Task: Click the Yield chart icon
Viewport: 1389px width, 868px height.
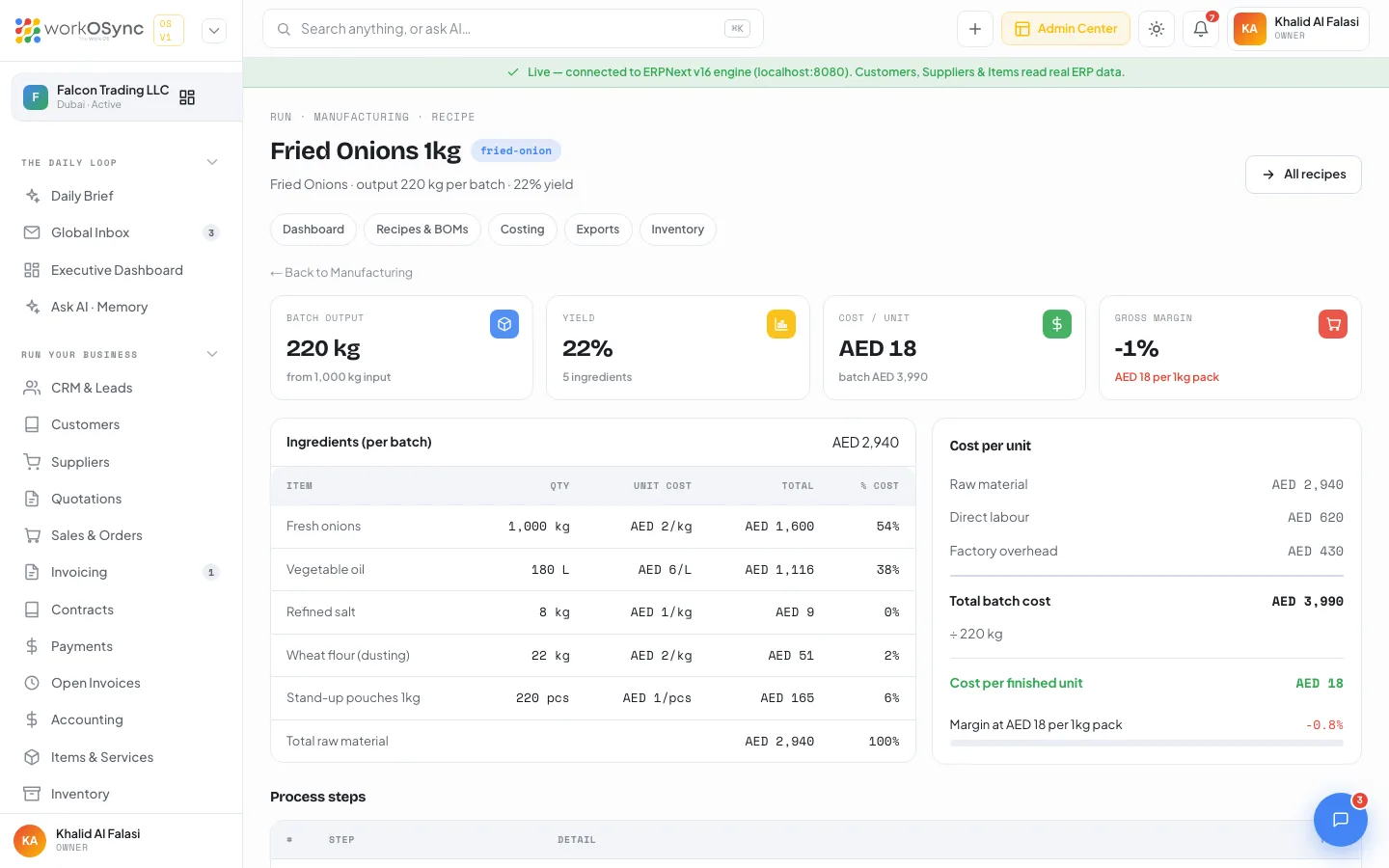Action: pyautogui.click(x=781, y=324)
